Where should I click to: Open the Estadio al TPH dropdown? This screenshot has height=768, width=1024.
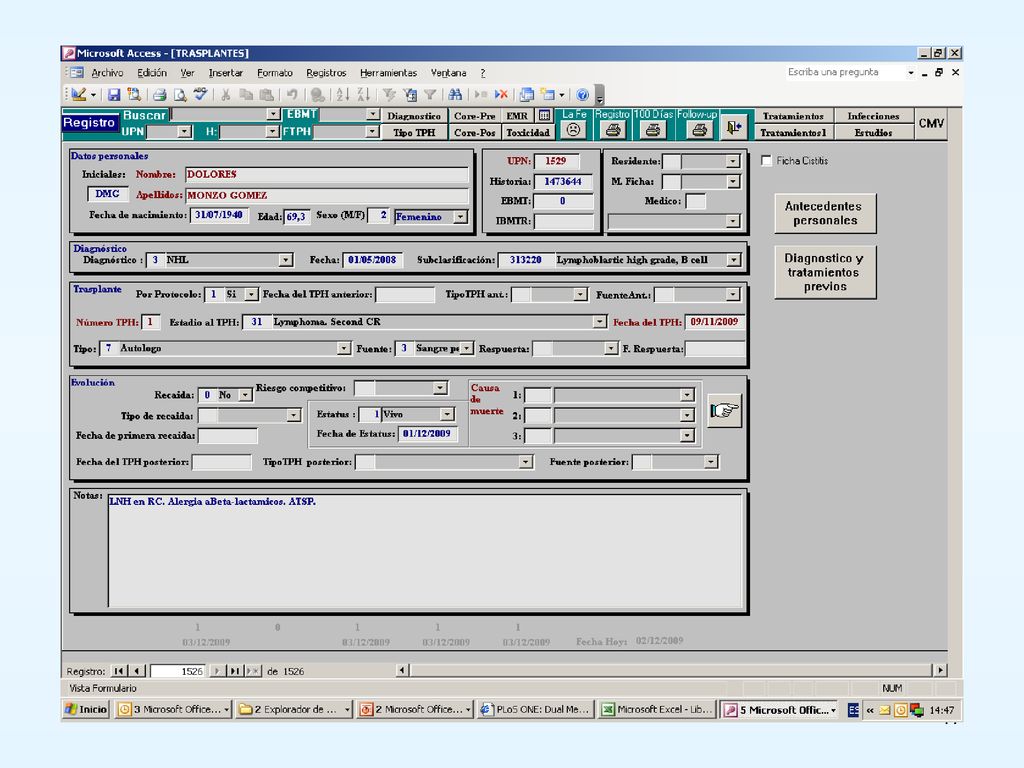599,322
